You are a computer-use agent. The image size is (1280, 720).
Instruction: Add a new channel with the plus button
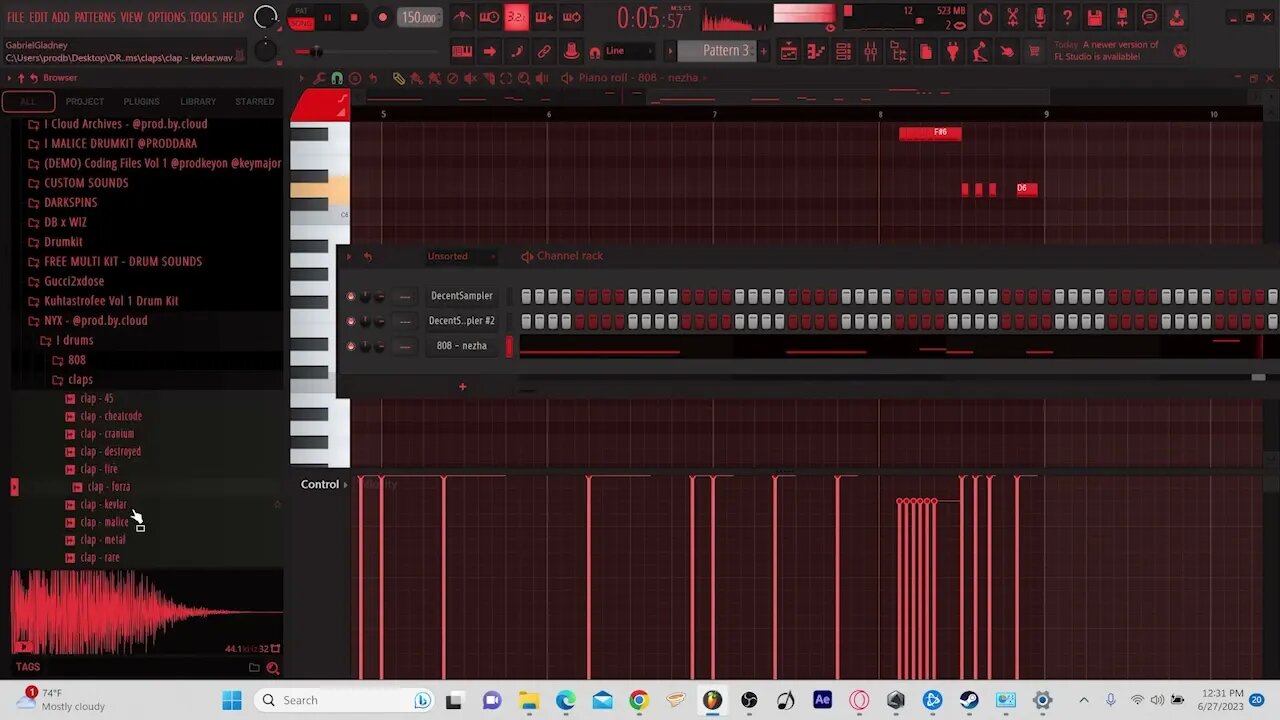462,387
